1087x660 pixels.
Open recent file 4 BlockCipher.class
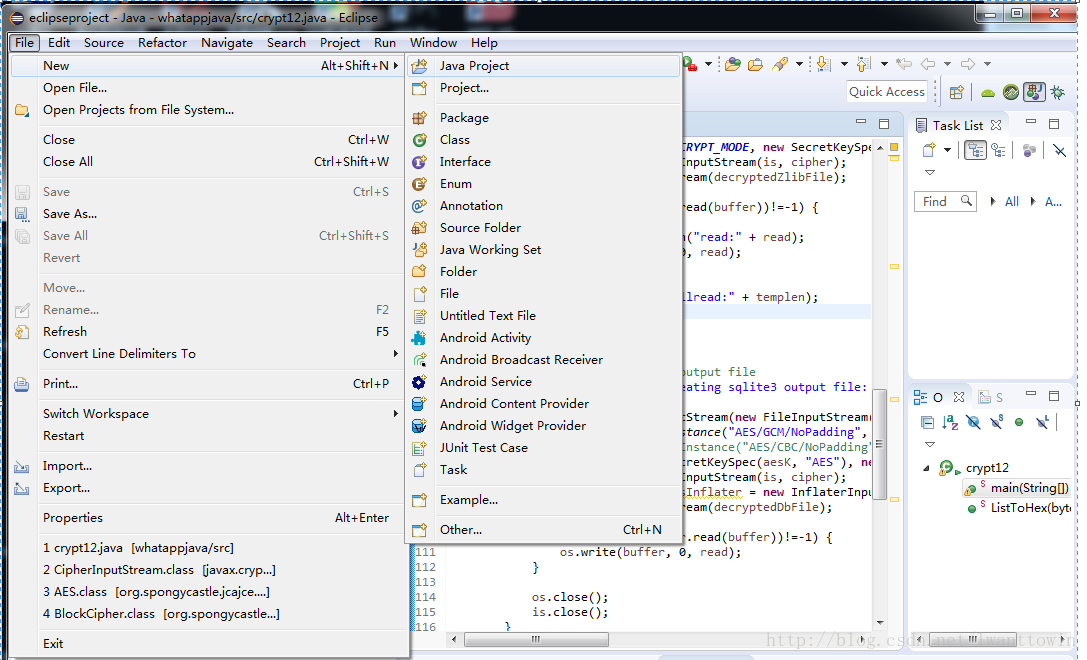pyautogui.click(x=161, y=614)
